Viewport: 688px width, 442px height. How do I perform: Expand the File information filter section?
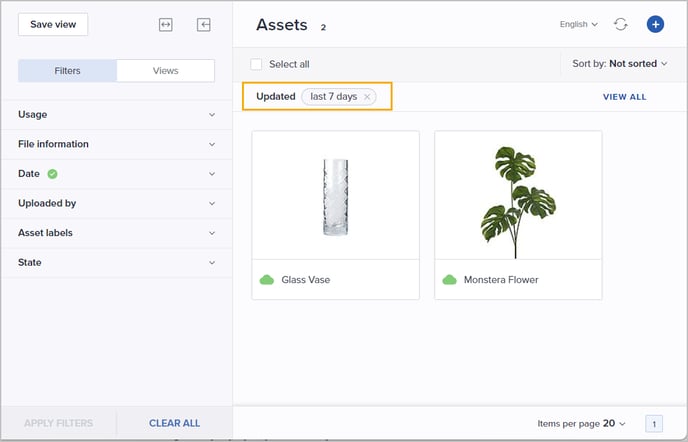point(117,144)
